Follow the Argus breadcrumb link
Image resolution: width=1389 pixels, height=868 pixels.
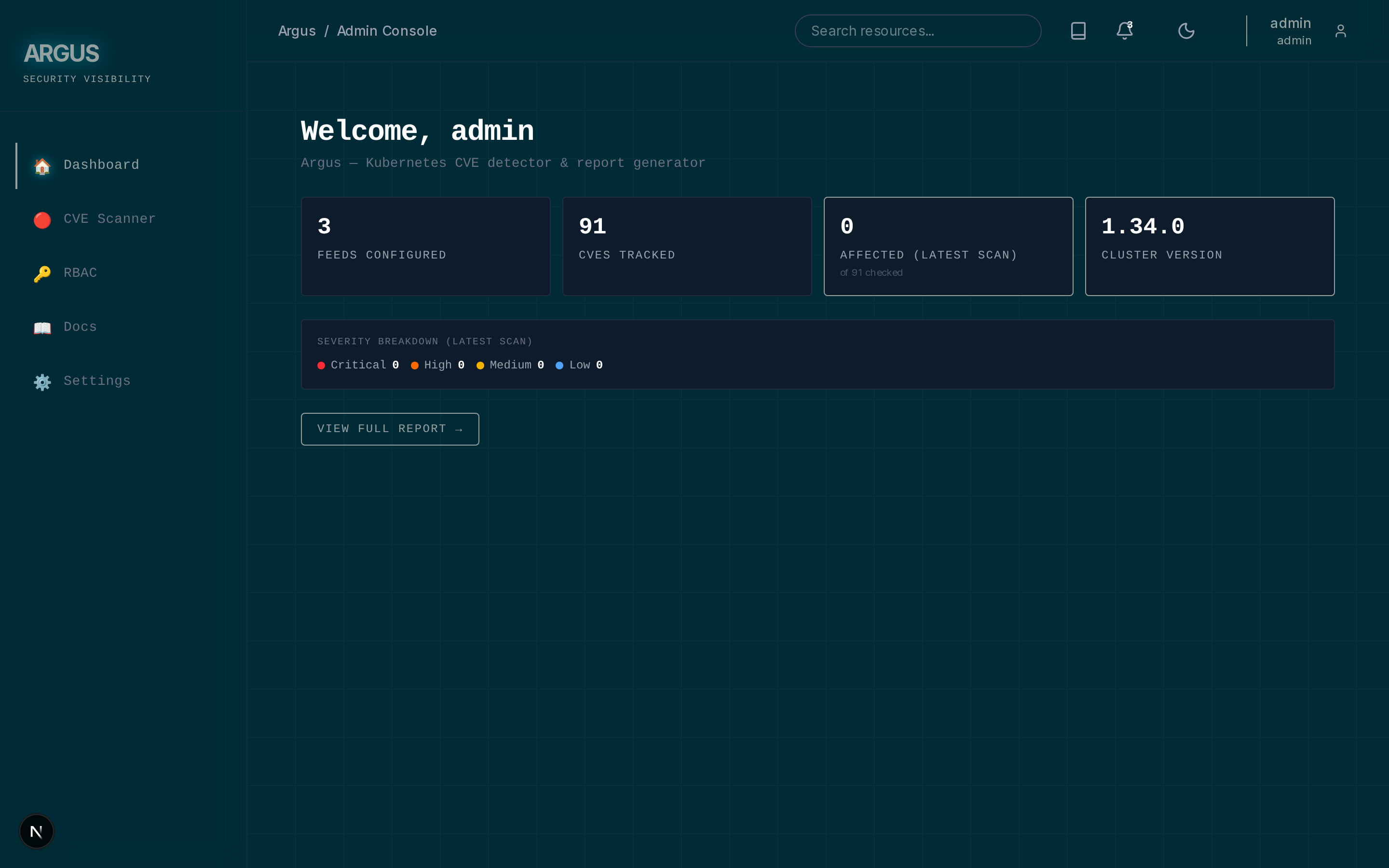click(x=297, y=31)
